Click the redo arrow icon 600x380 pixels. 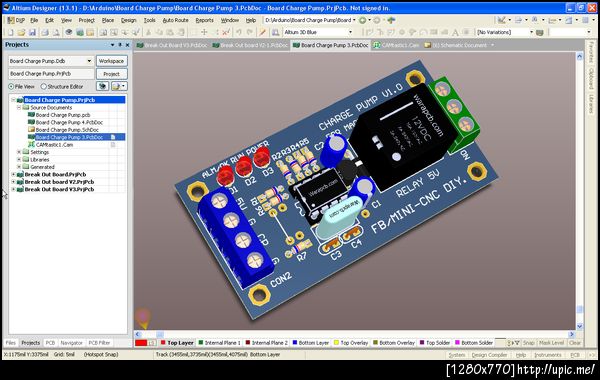coord(249,33)
